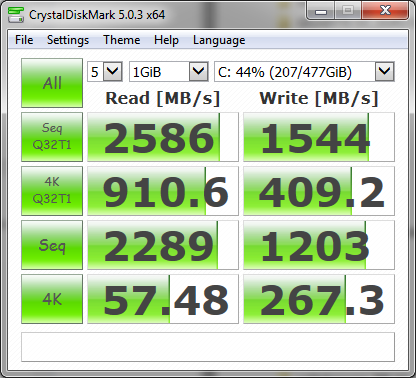Run all benchmarks with the All button
Viewport: 416px width, 378px height.
coord(52,83)
